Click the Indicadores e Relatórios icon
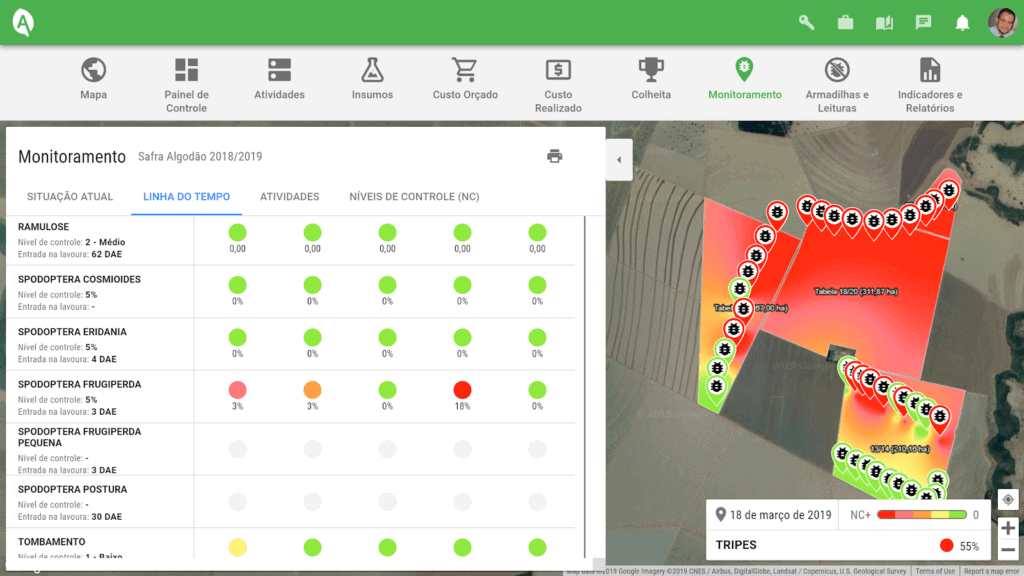This screenshot has width=1024, height=576. point(930,70)
